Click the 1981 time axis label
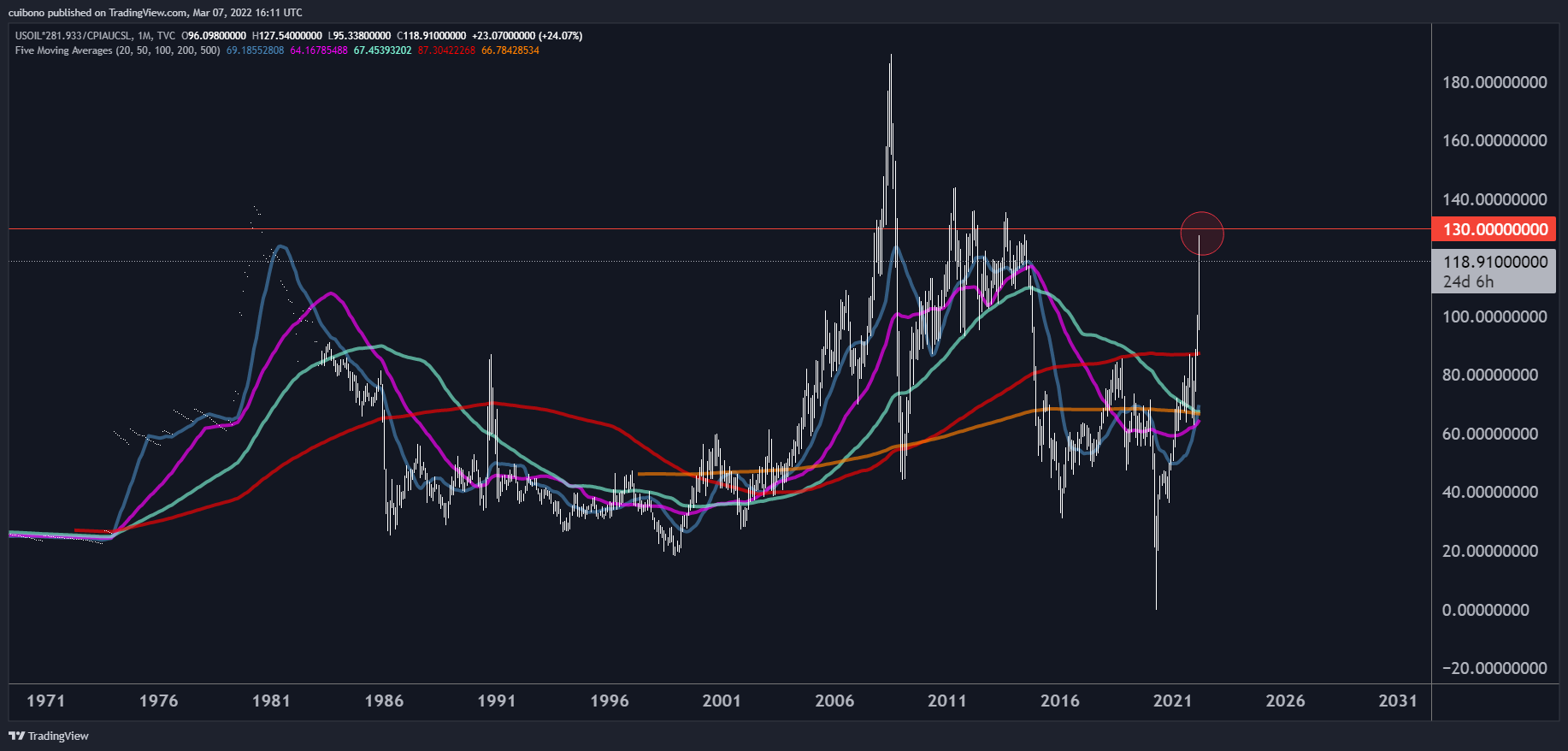1568x751 pixels. (271, 701)
